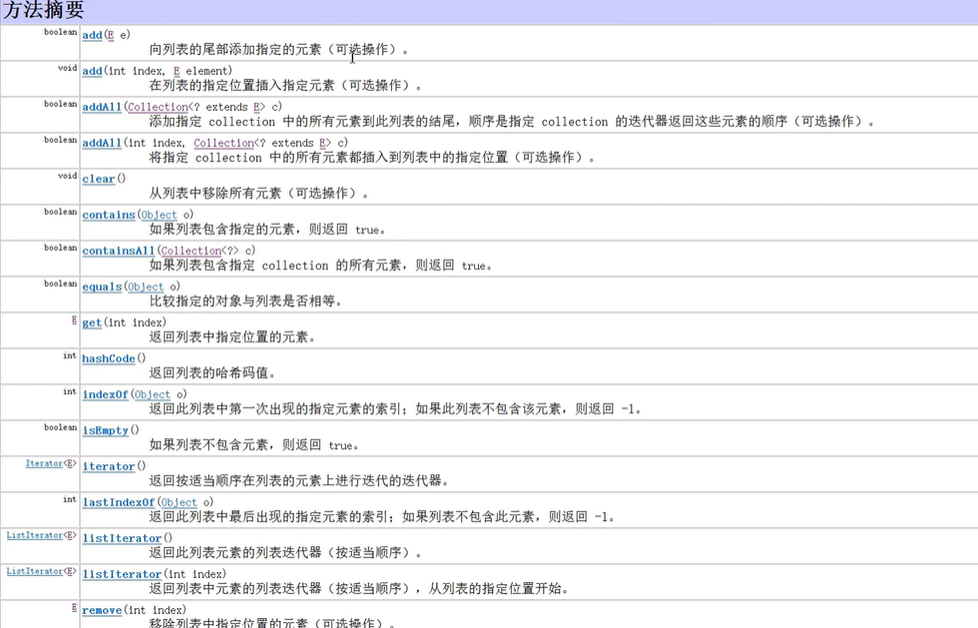This screenshot has width=978, height=628.
Task: Open the remove(int index) method link
Action: 102,611
